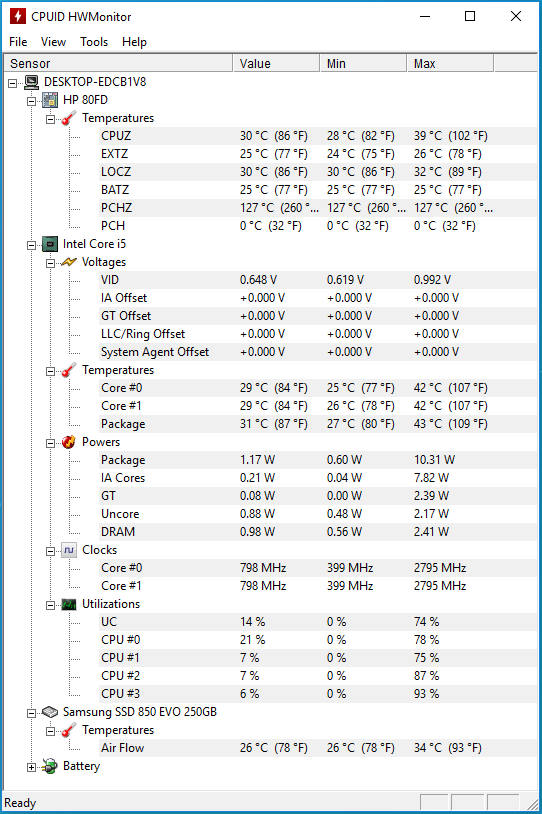Click the HP 80FD motherboard icon
The width and height of the screenshot is (542, 814).
[50, 100]
